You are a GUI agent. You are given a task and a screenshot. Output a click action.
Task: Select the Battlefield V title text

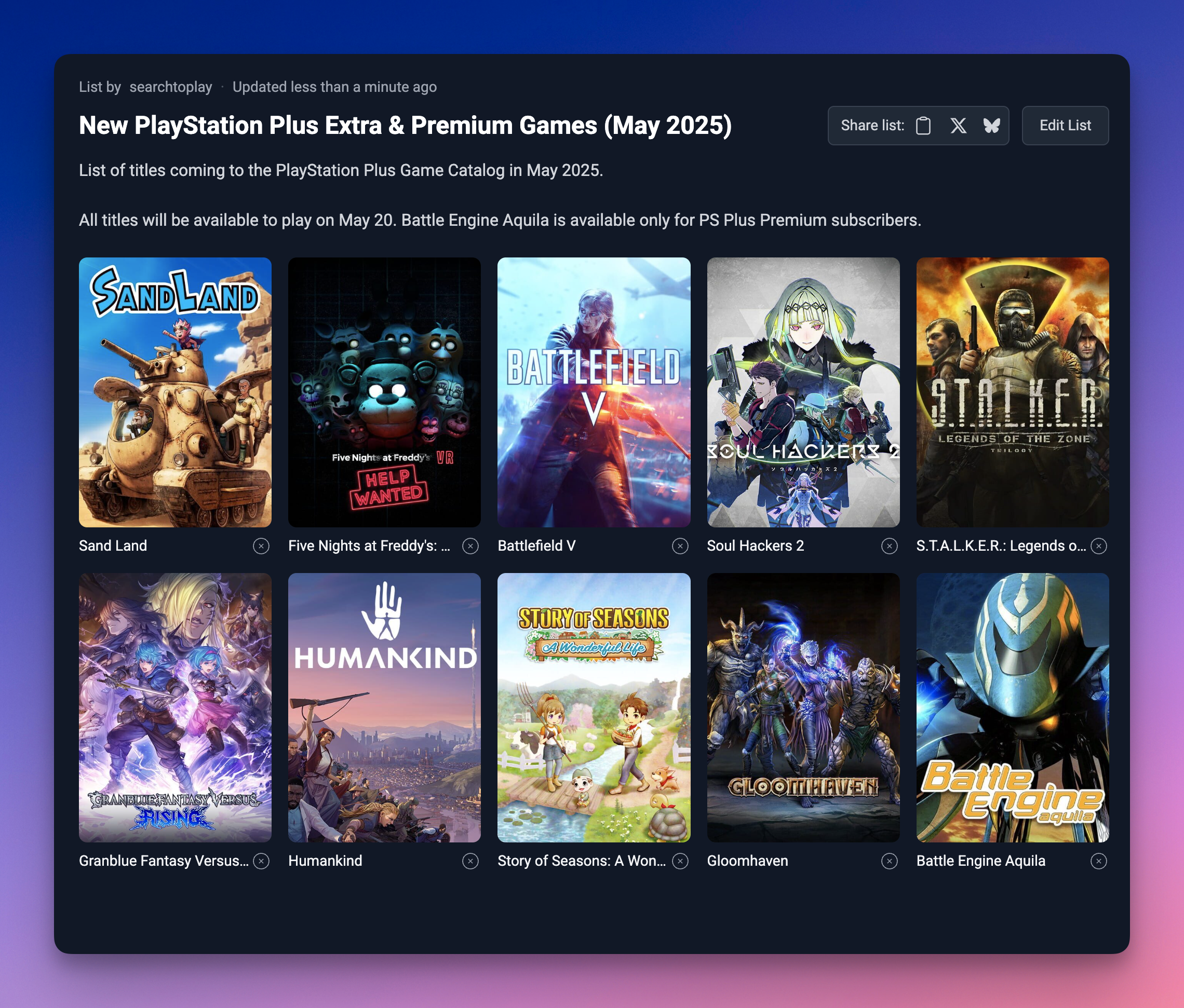537,546
